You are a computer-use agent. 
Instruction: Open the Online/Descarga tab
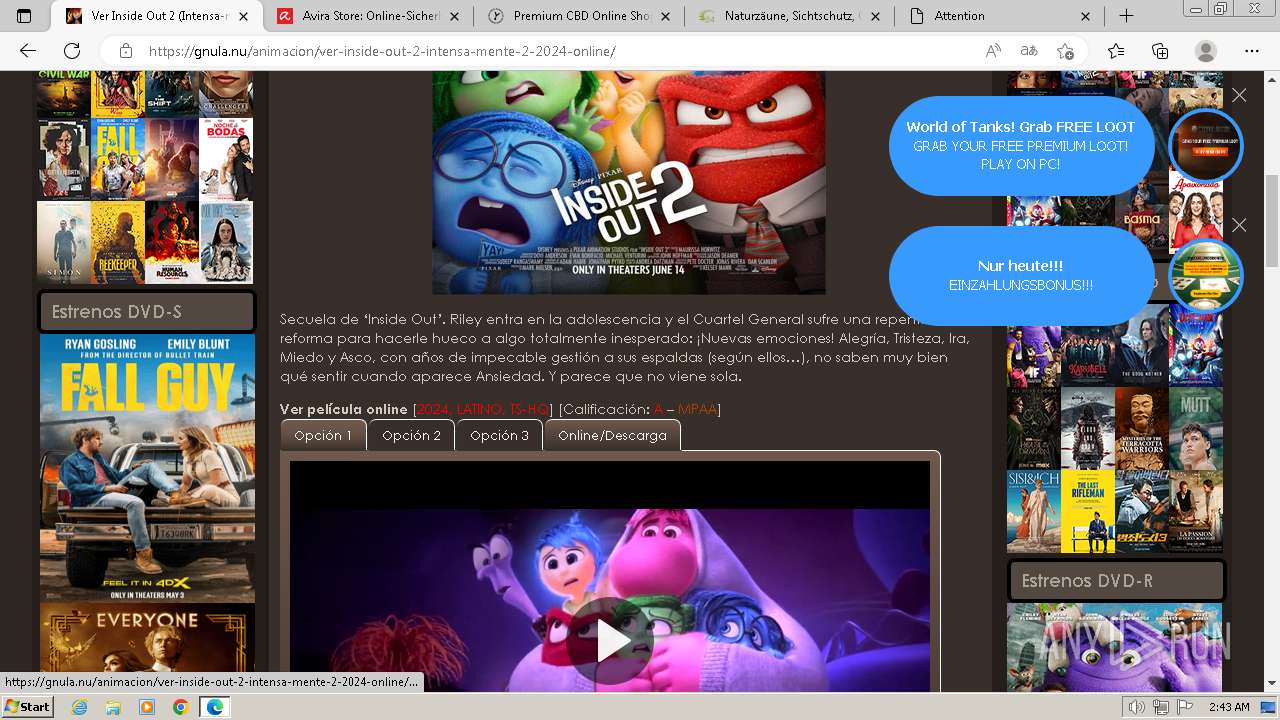click(x=612, y=435)
